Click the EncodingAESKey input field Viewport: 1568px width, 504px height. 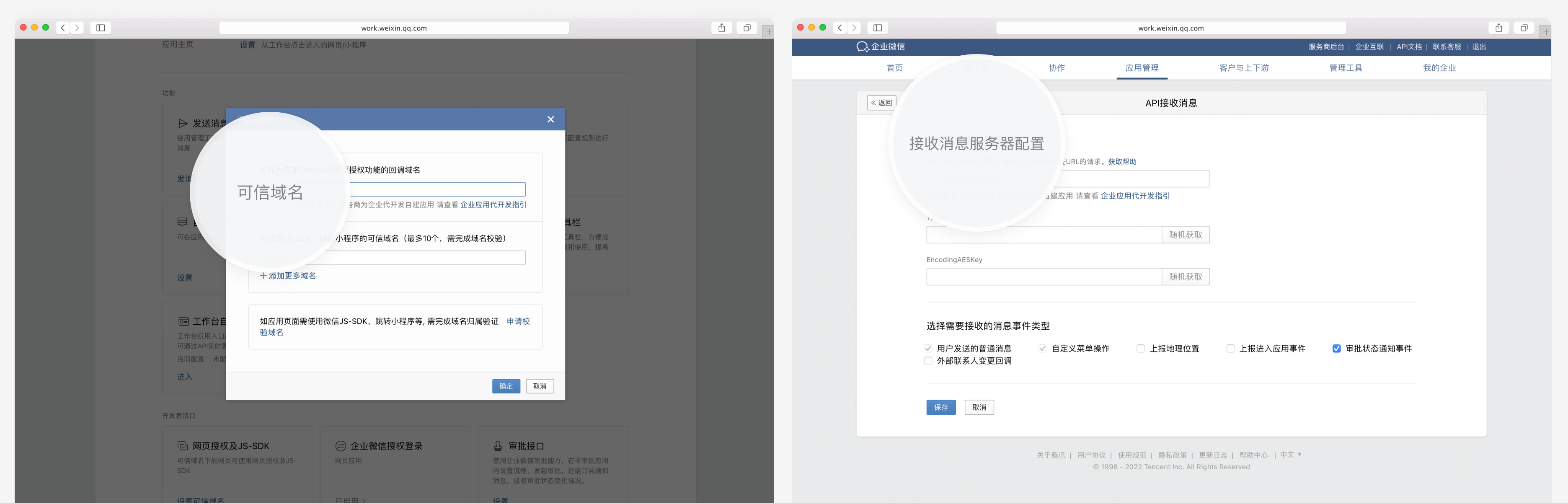click(x=1044, y=277)
